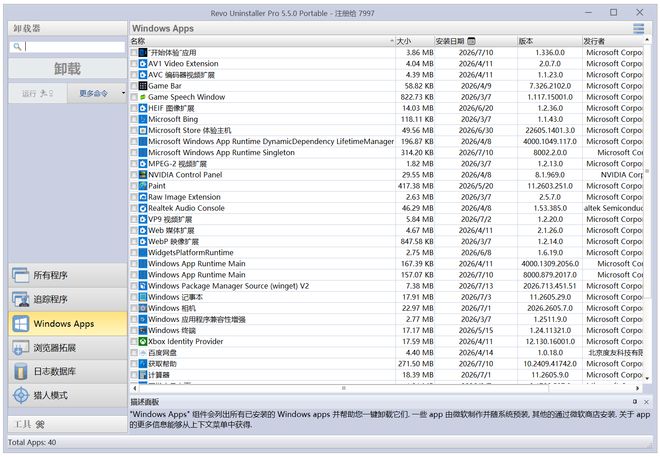Viewport: 660px width, 457px height.
Task: Switch to 浏览器拓展 section
Action: tap(67, 348)
